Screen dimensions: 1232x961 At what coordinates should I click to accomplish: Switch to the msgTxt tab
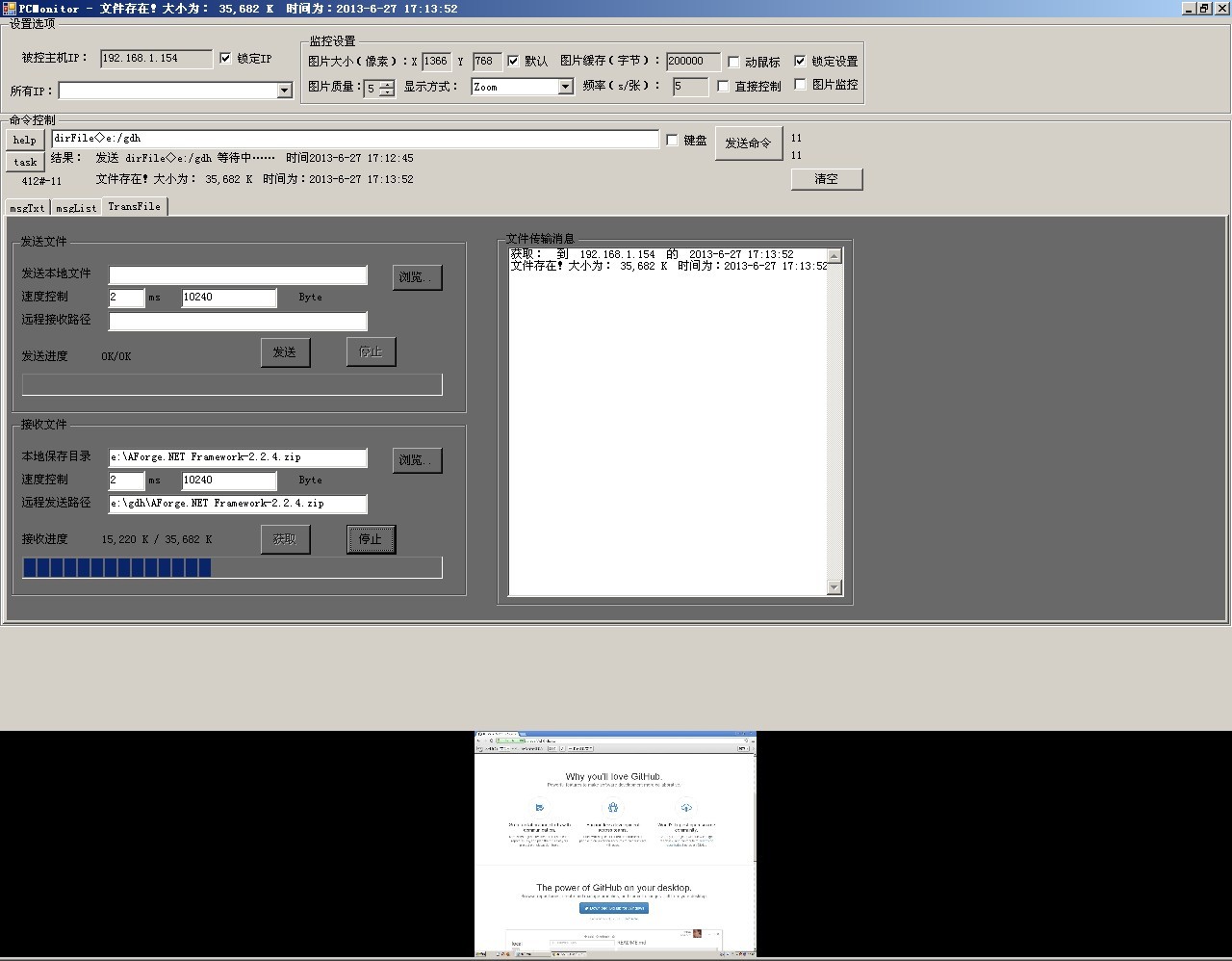(x=27, y=208)
